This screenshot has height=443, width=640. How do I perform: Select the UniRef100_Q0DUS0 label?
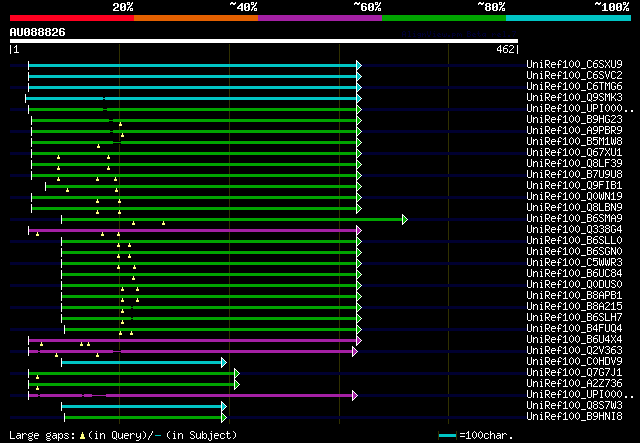click(x=574, y=285)
